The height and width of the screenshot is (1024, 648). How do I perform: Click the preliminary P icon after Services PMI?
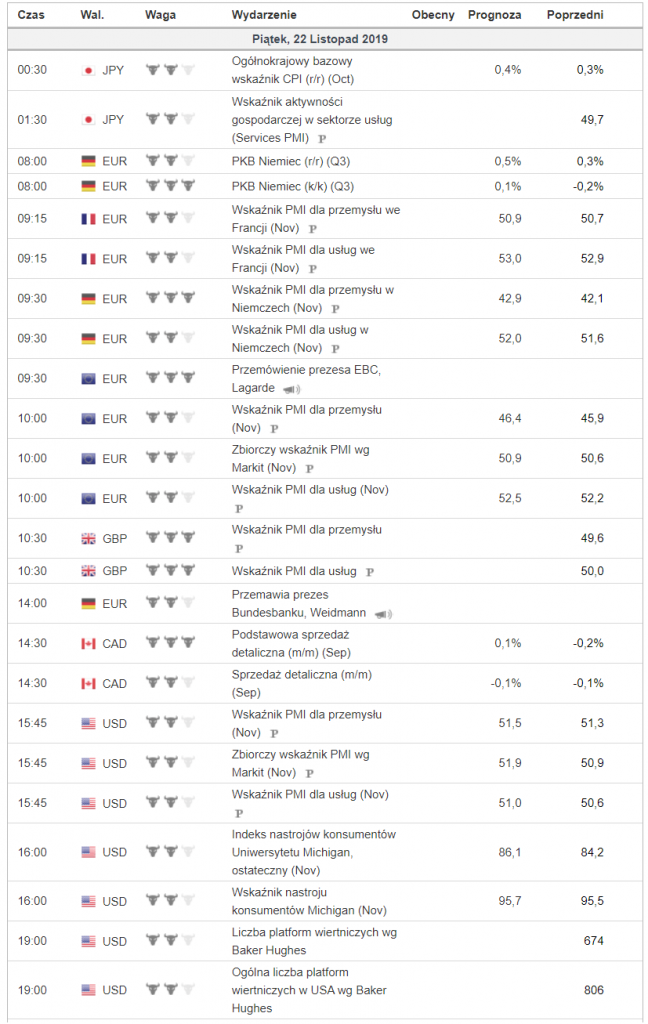322,138
